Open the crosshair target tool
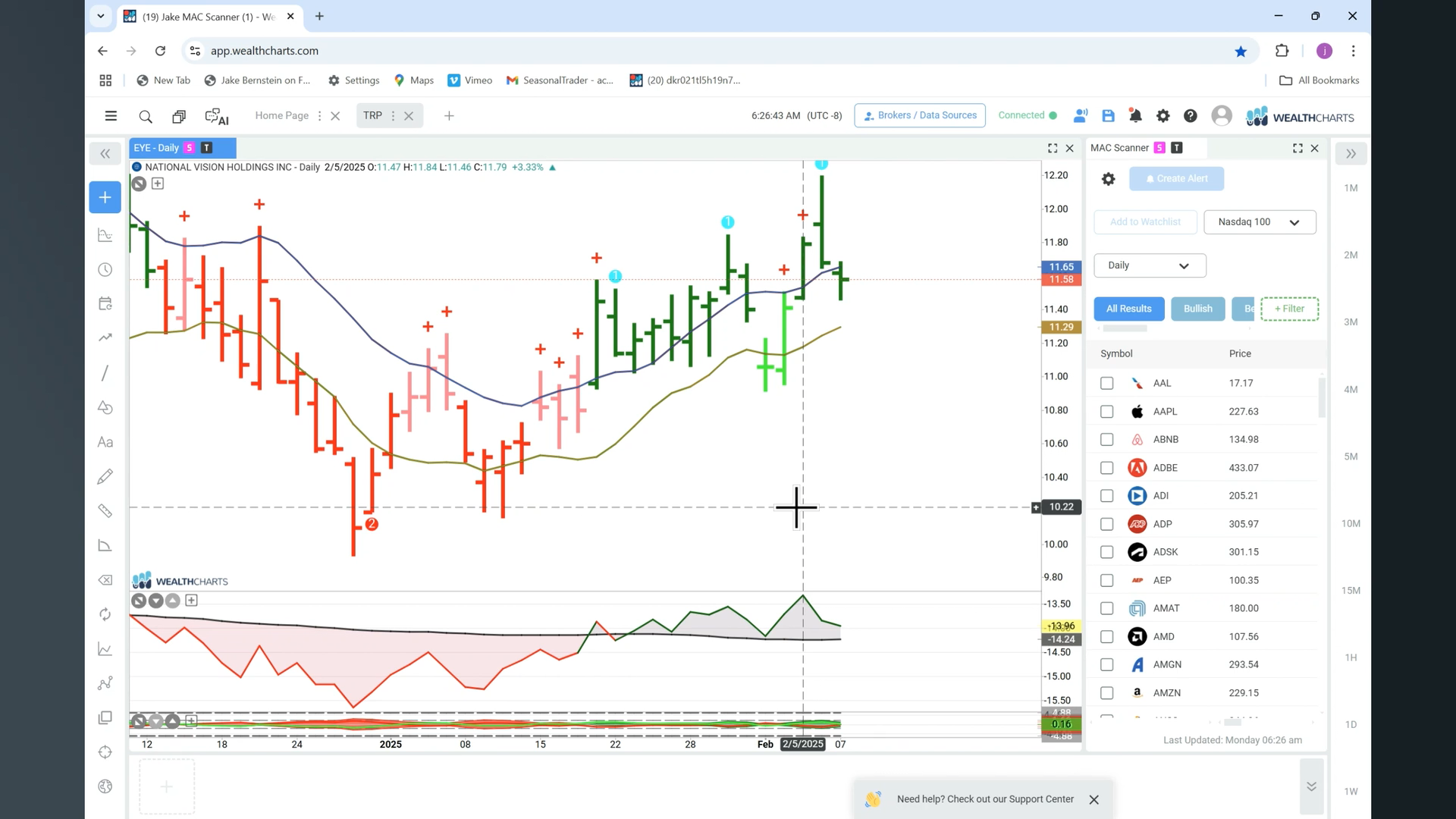 pyautogui.click(x=105, y=752)
